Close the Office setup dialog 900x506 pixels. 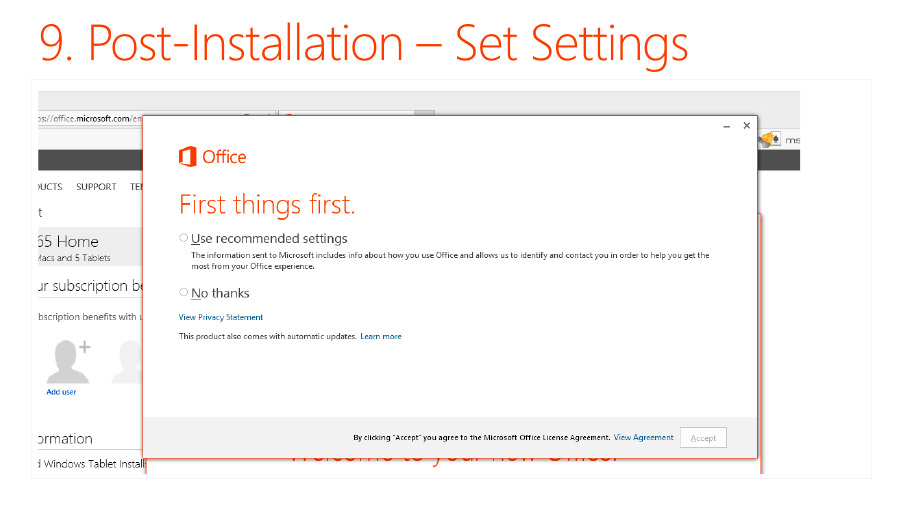pos(747,126)
